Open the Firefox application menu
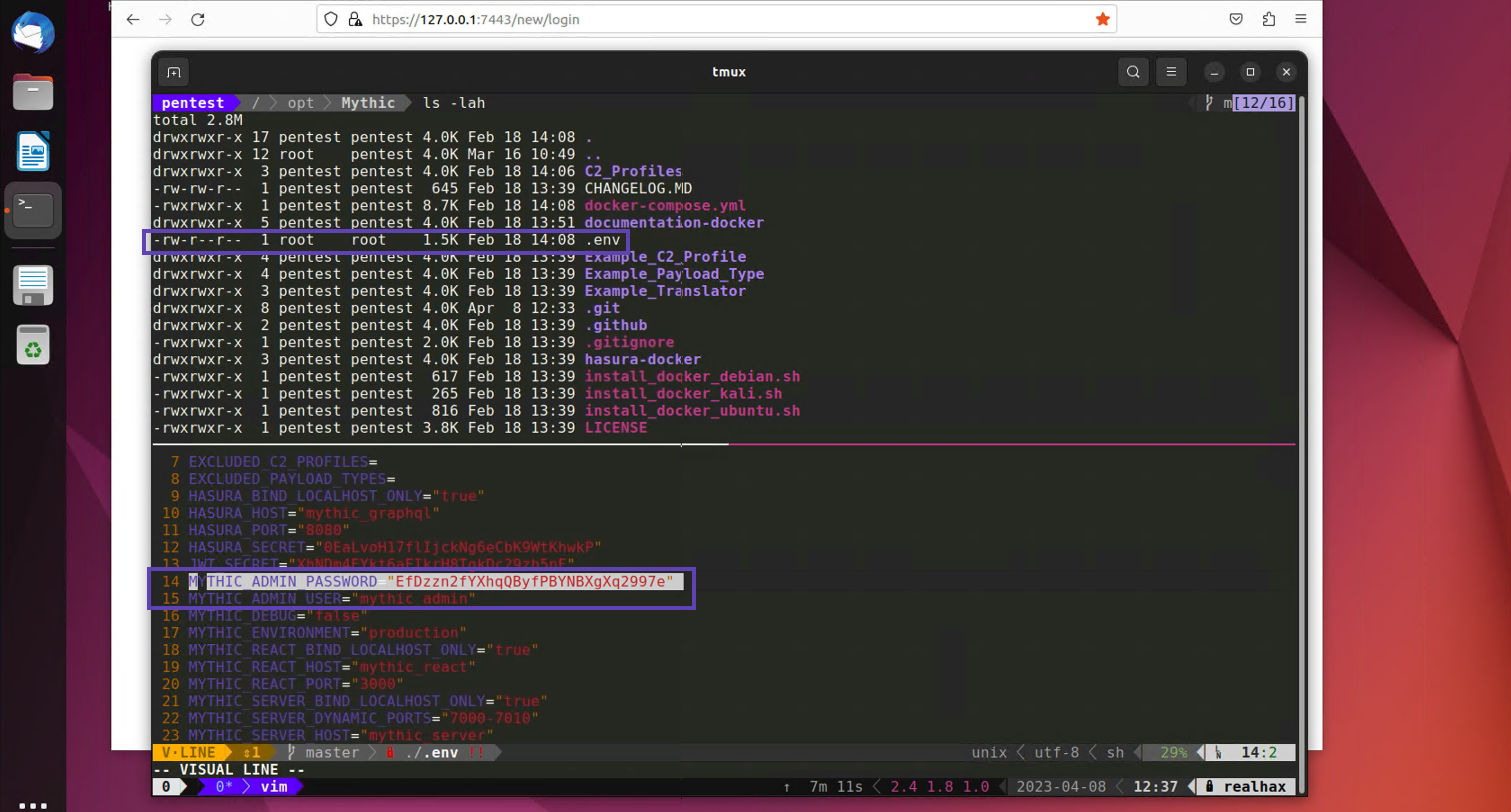Image resolution: width=1511 pixels, height=812 pixels. (x=1301, y=19)
